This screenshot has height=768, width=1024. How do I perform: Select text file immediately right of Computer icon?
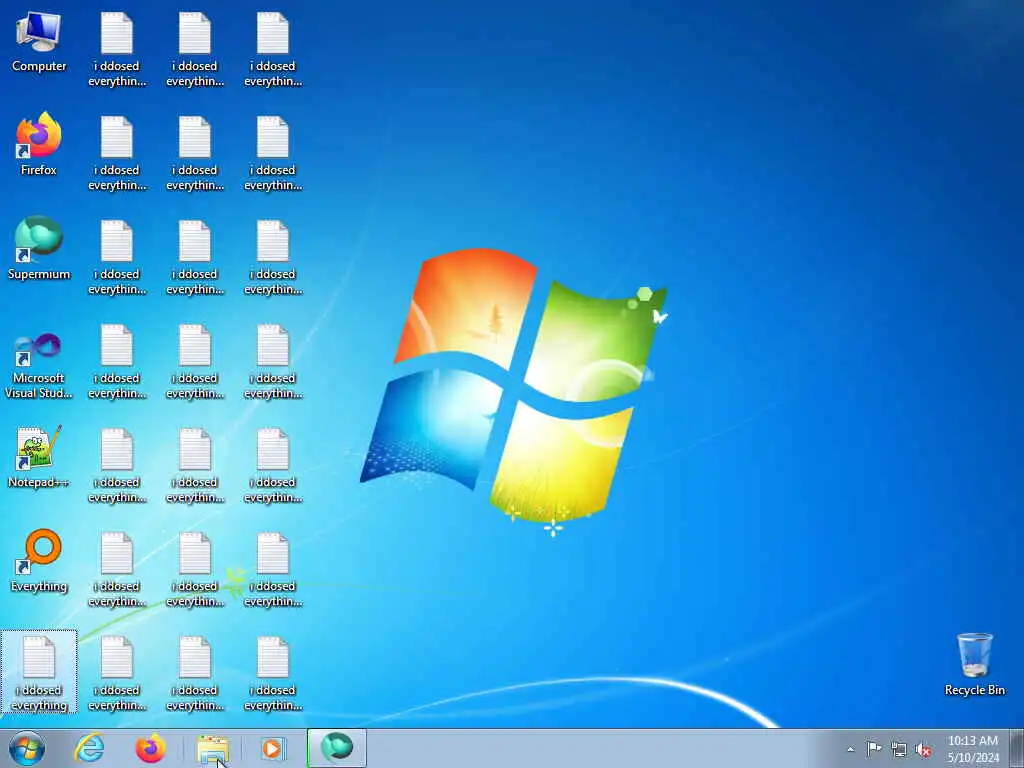click(117, 50)
